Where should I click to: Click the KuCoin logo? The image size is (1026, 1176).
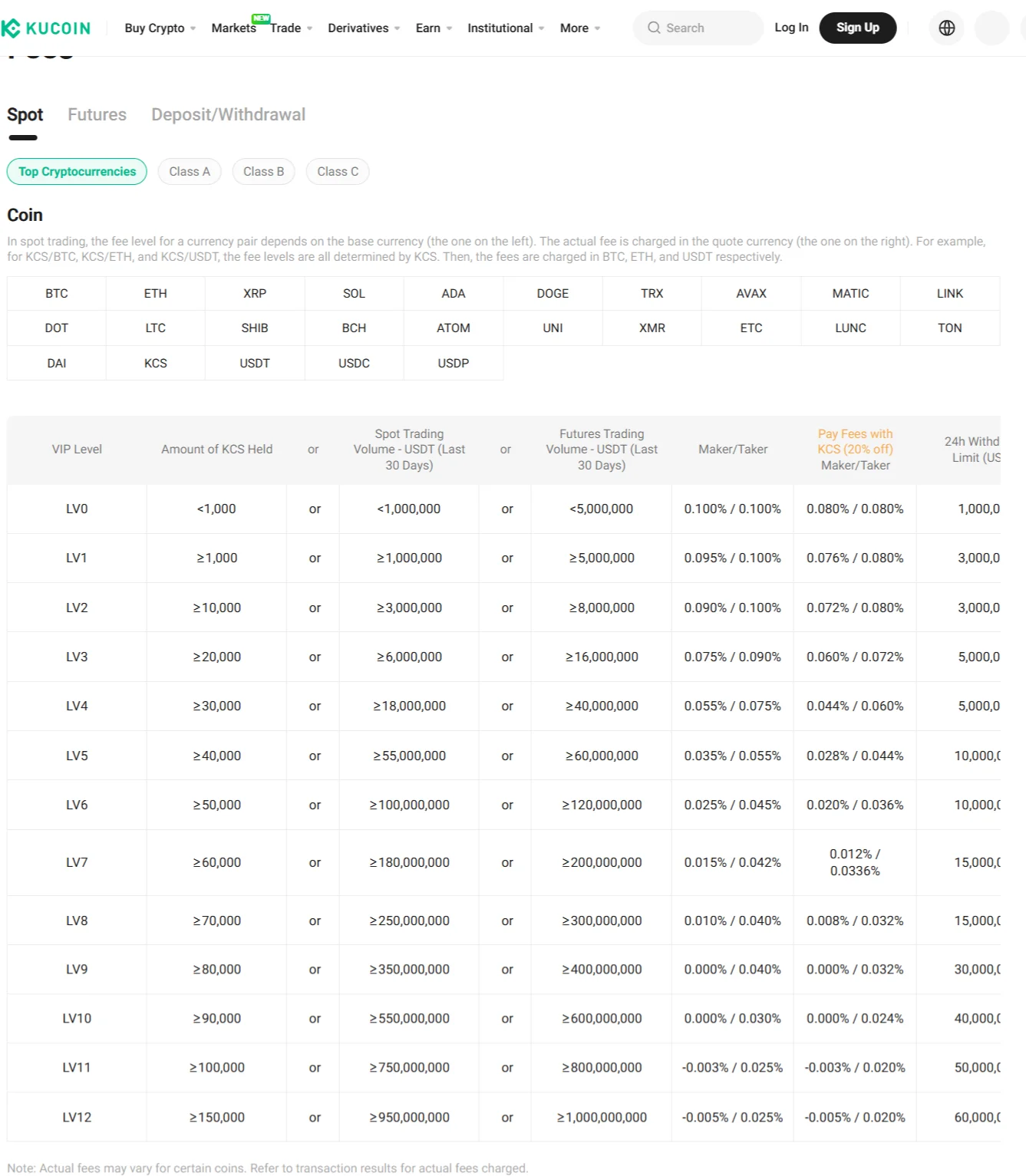[x=48, y=28]
